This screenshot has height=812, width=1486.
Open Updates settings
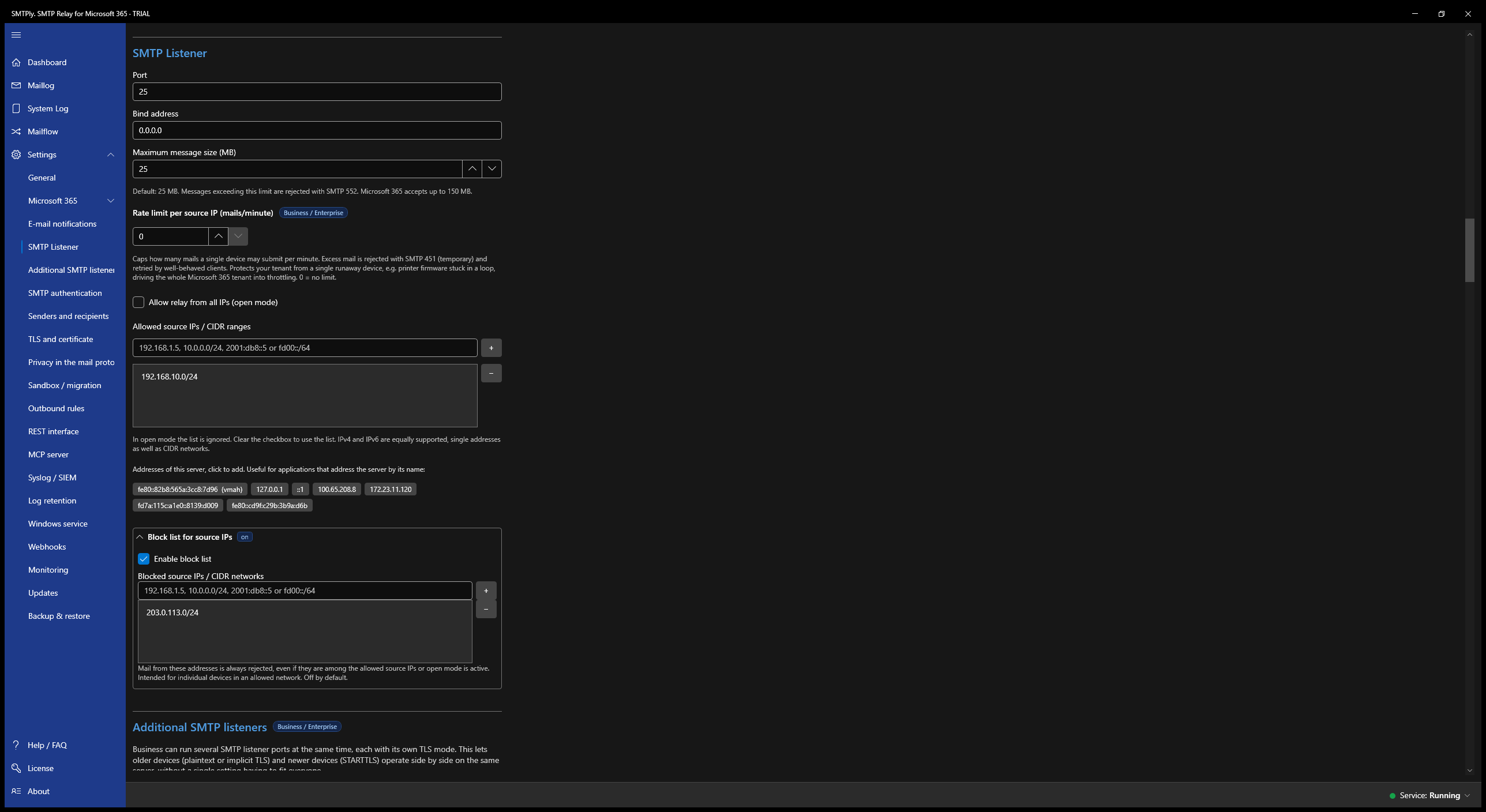point(43,593)
